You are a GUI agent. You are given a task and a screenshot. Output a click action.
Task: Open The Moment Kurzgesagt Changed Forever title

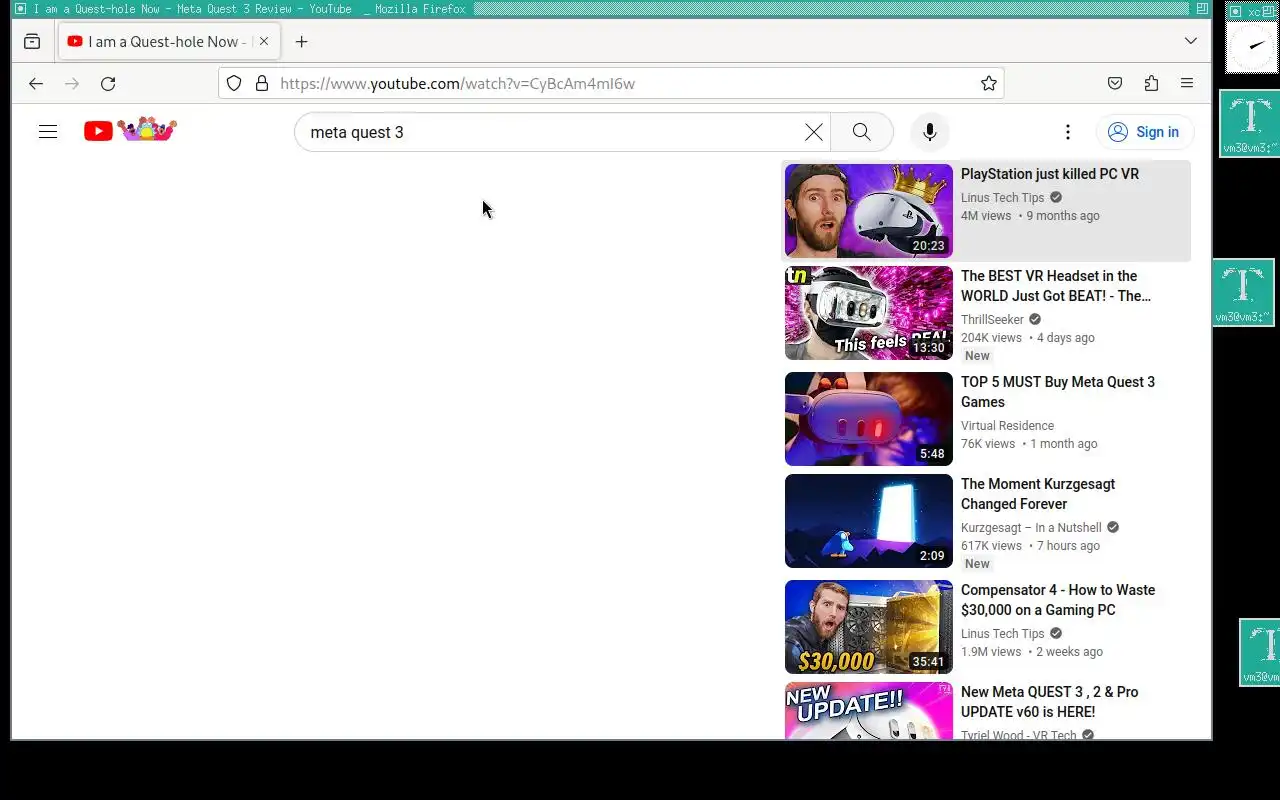(1038, 494)
